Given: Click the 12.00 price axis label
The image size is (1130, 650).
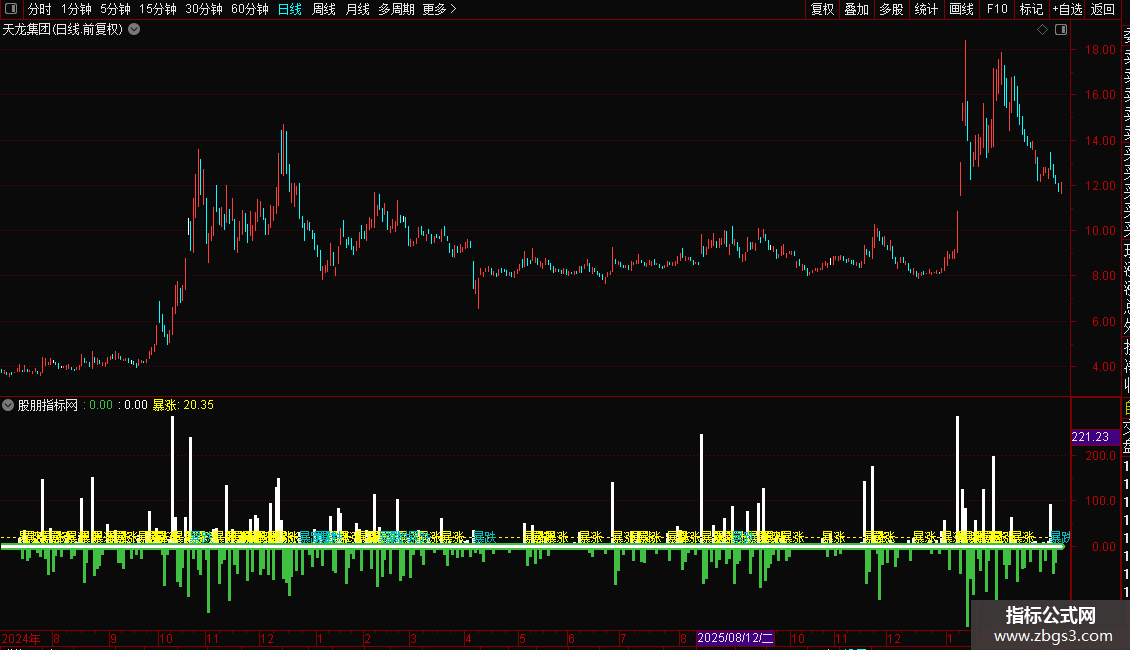Looking at the screenshot, I should (x=1100, y=185).
